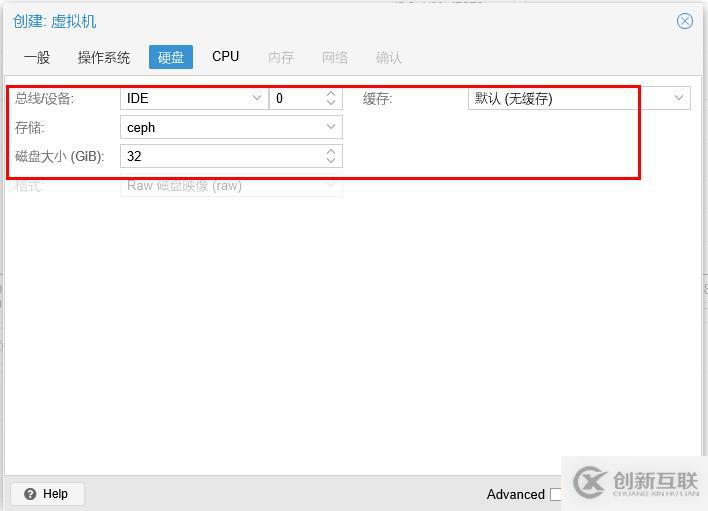Decrease disk size with down arrow
Image resolution: width=708 pixels, height=511 pixels.
(x=331, y=161)
